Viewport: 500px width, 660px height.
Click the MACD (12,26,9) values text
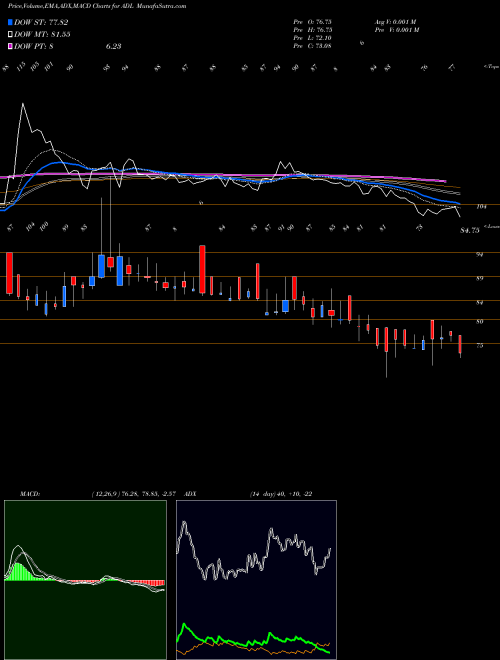[x=133, y=494]
